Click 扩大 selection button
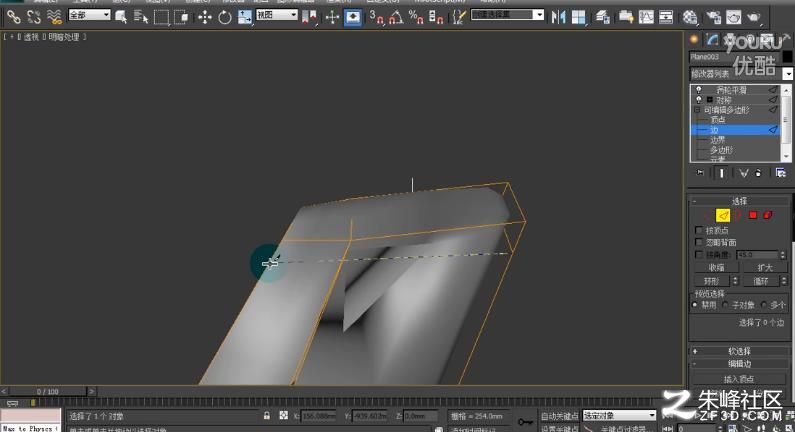This screenshot has height=432, width=795. (x=765, y=268)
